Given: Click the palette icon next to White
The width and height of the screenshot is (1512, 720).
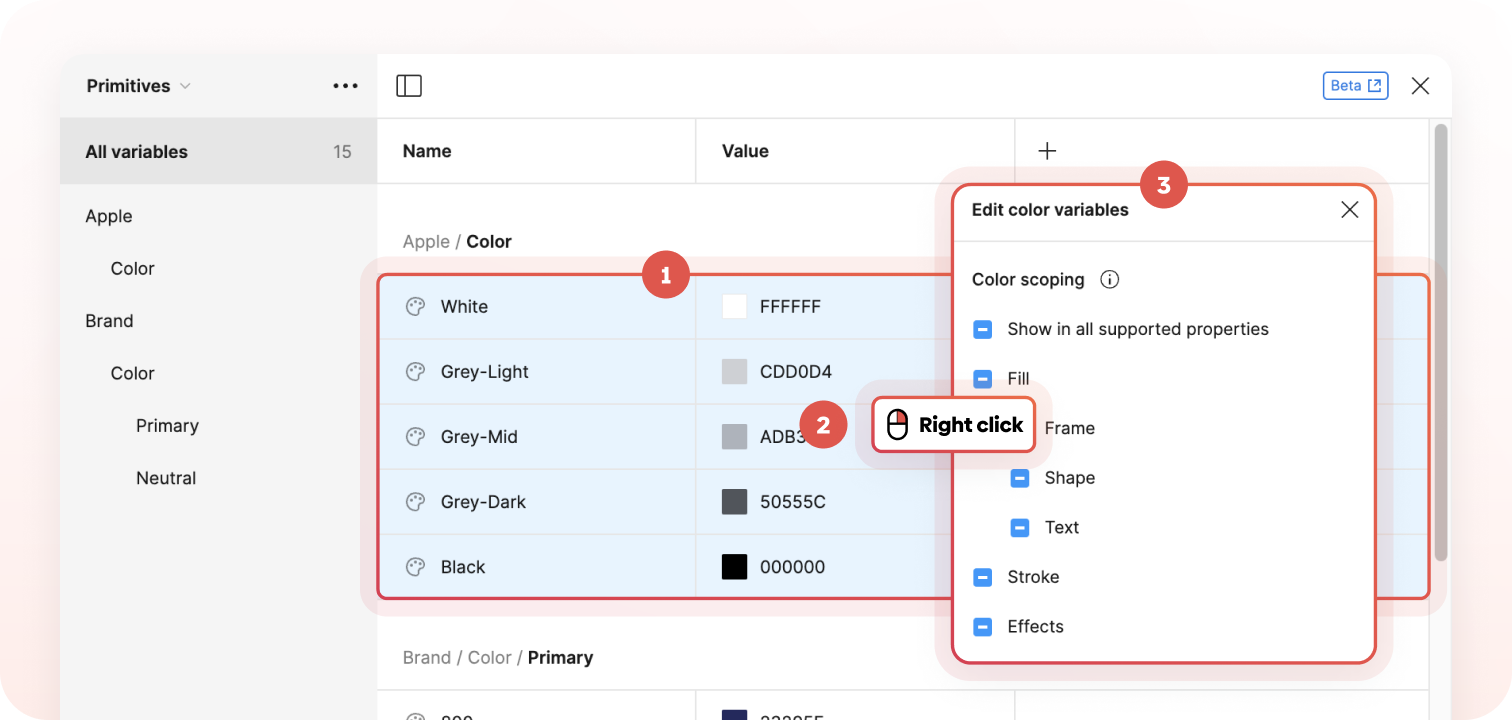Looking at the screenshot, I should (415, 306).
